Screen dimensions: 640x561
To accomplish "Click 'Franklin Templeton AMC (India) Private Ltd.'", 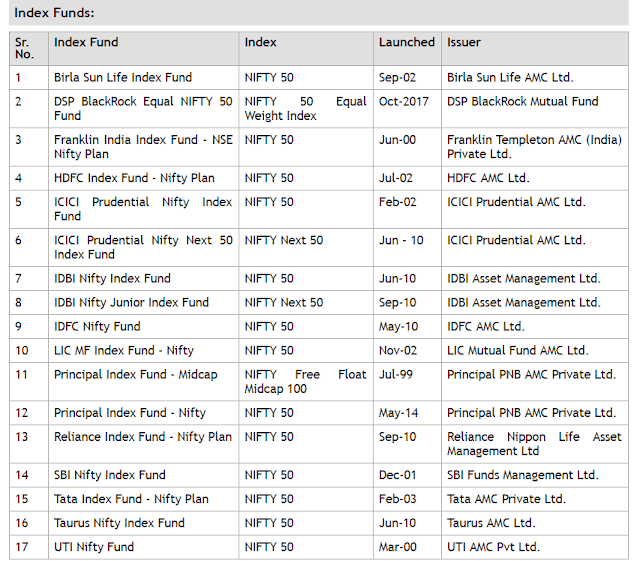I will pyautogui.click(x=534, y=147).
